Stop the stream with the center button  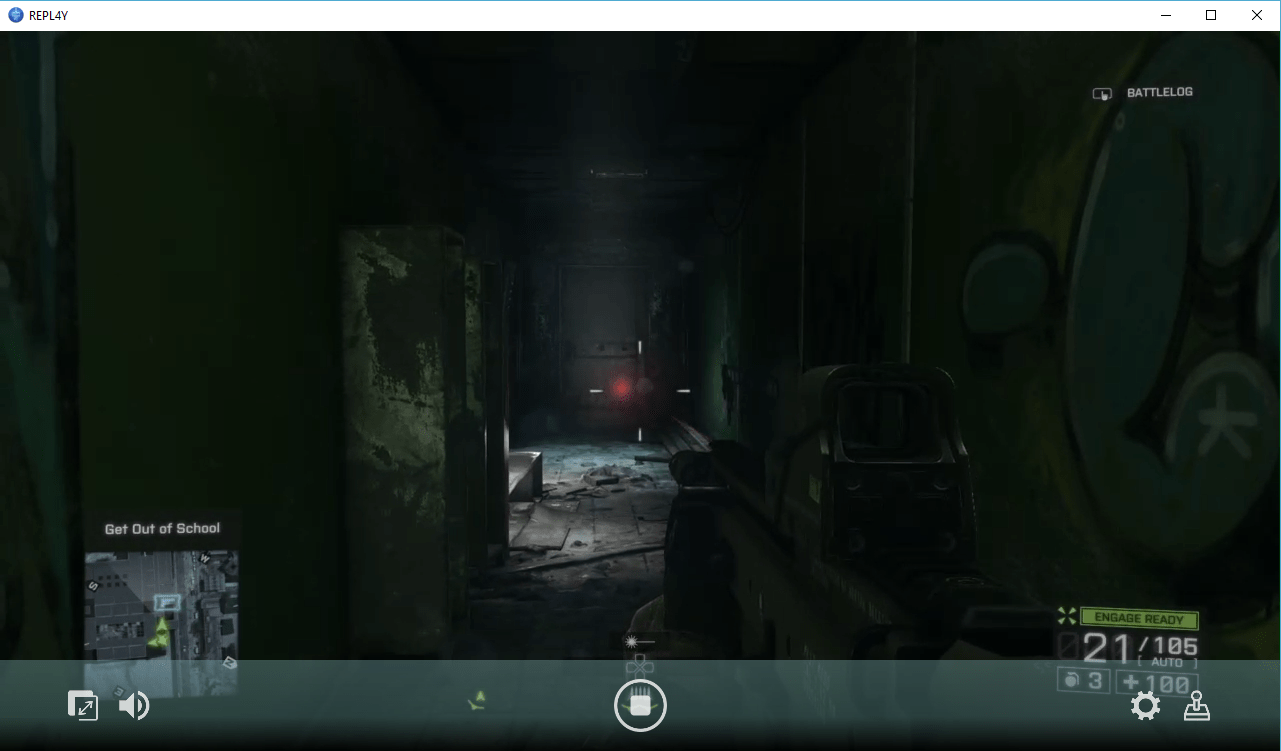(x=640, y=707)
